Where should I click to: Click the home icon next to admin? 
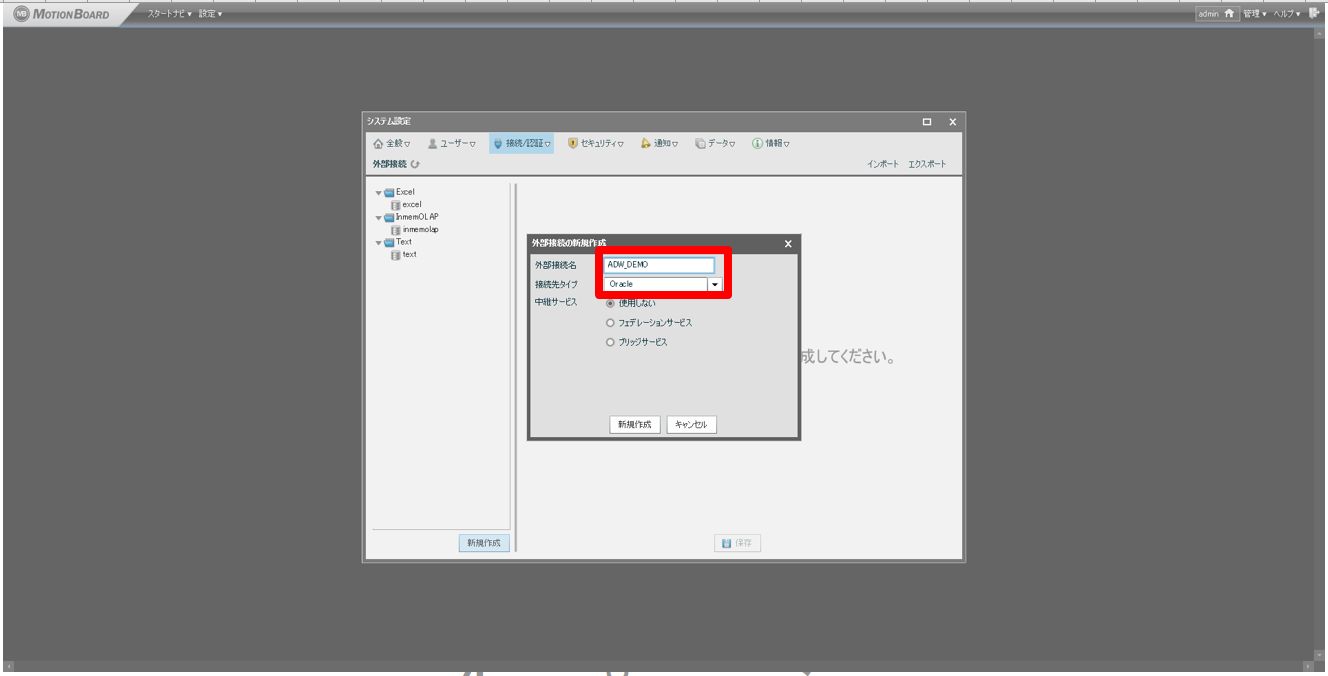[x=1231, y=13]
